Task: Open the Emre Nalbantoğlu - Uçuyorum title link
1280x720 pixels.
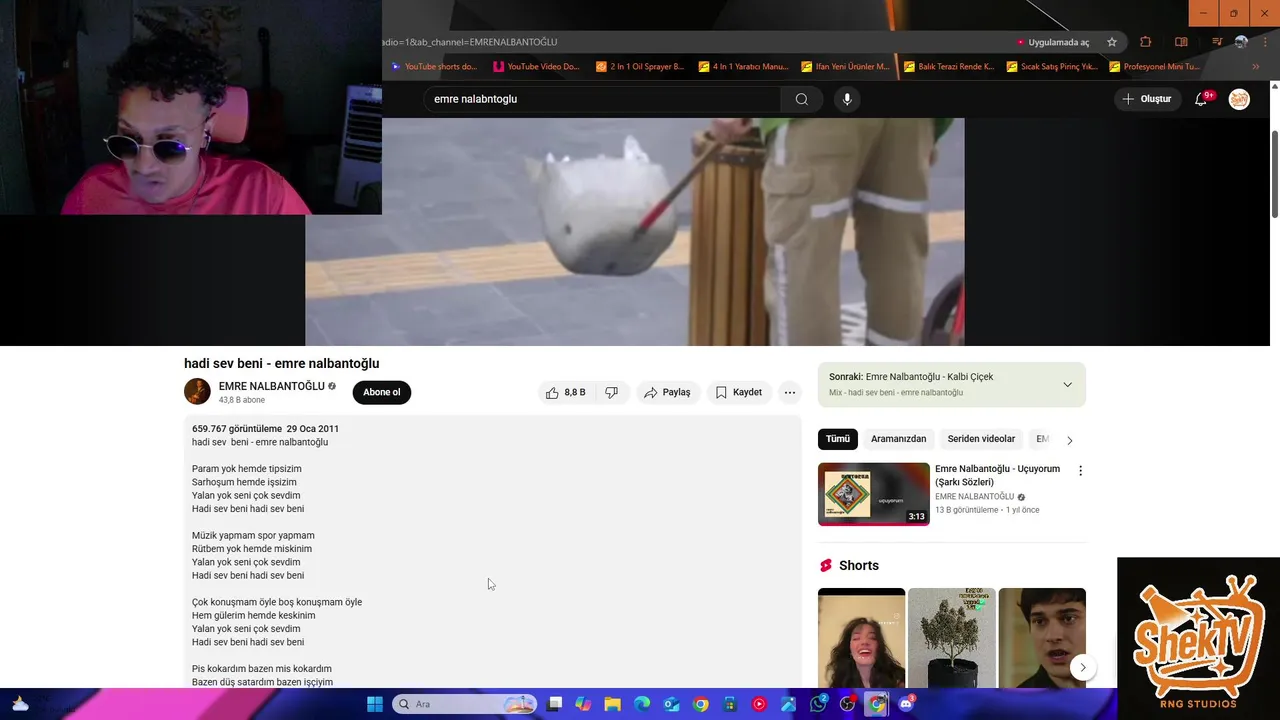Action: point(997,475)
